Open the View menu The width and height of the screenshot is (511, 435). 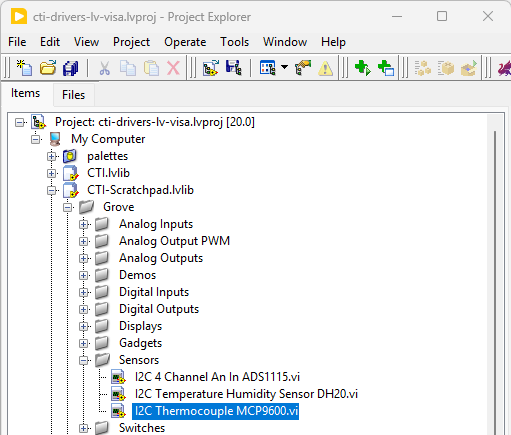point(86,42)
